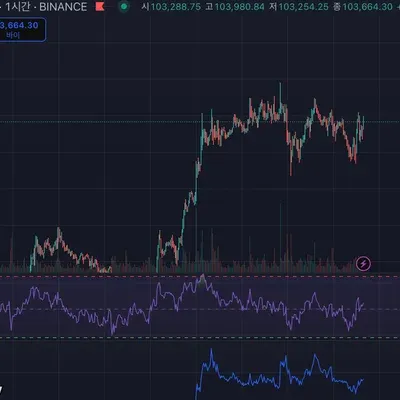Click the low value 103,254.25
The height and width of the screenshot is (400, 400).
tap(303, 7)
